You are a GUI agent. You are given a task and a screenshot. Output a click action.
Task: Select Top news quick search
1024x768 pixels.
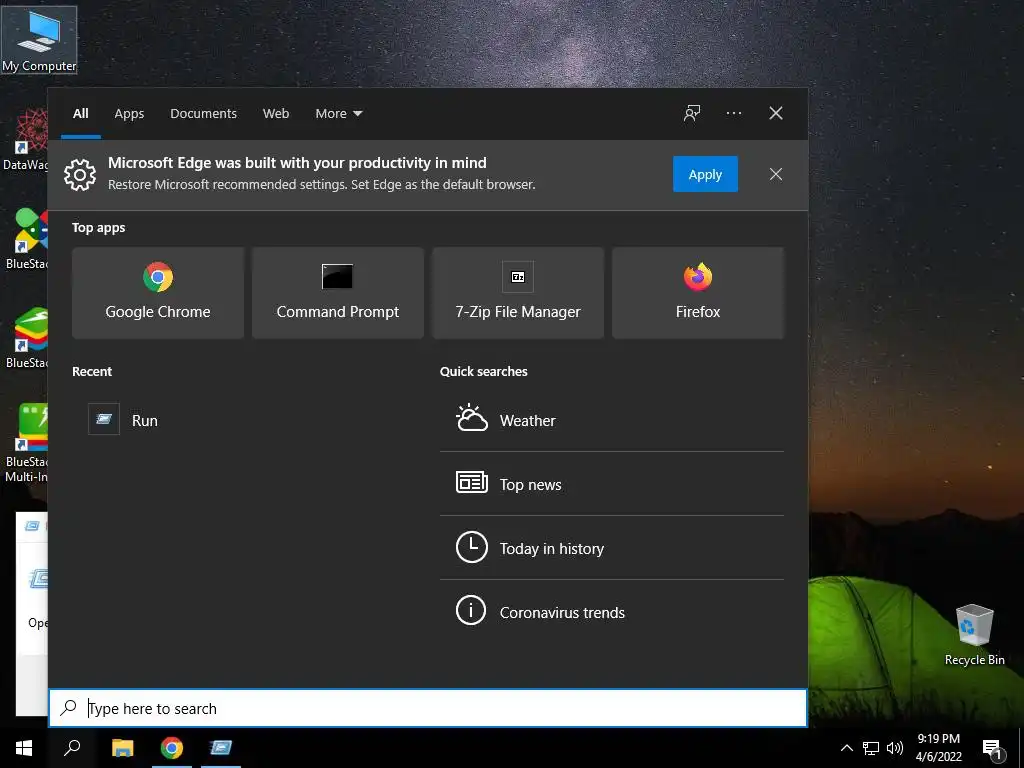(611, 484)
